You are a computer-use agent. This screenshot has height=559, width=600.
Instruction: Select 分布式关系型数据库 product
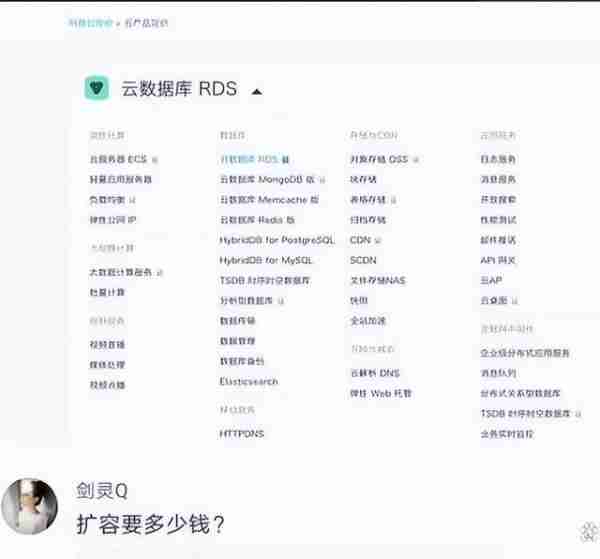tap(521, 394)
